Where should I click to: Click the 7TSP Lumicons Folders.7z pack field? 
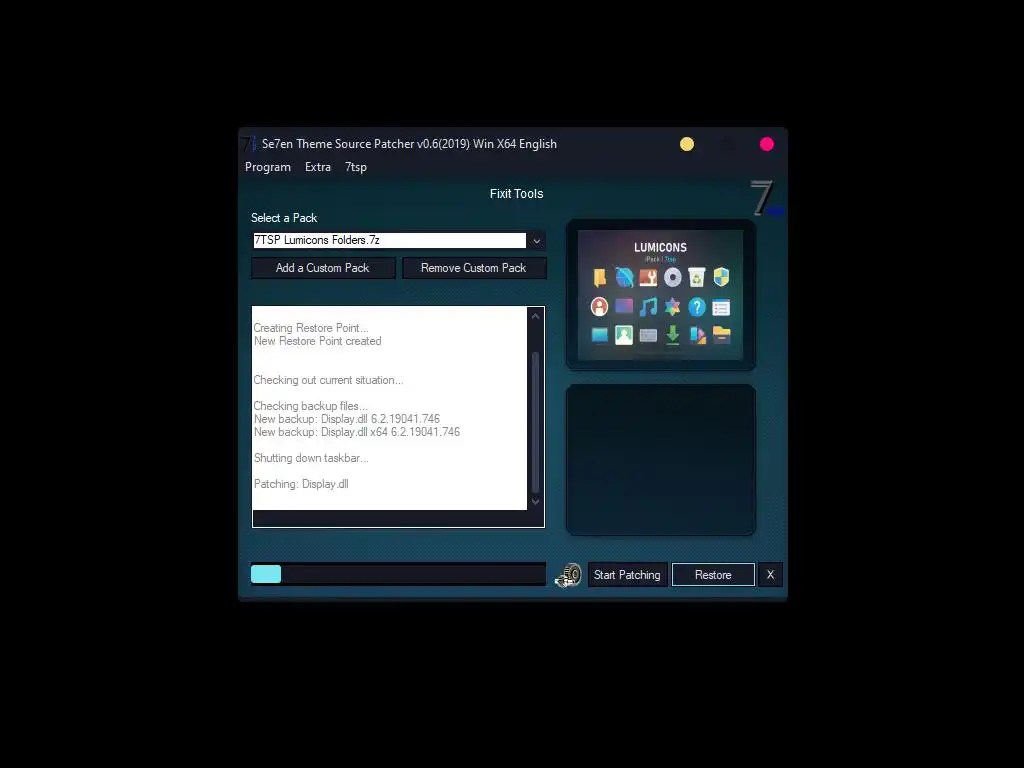click(x=389, y=240)
